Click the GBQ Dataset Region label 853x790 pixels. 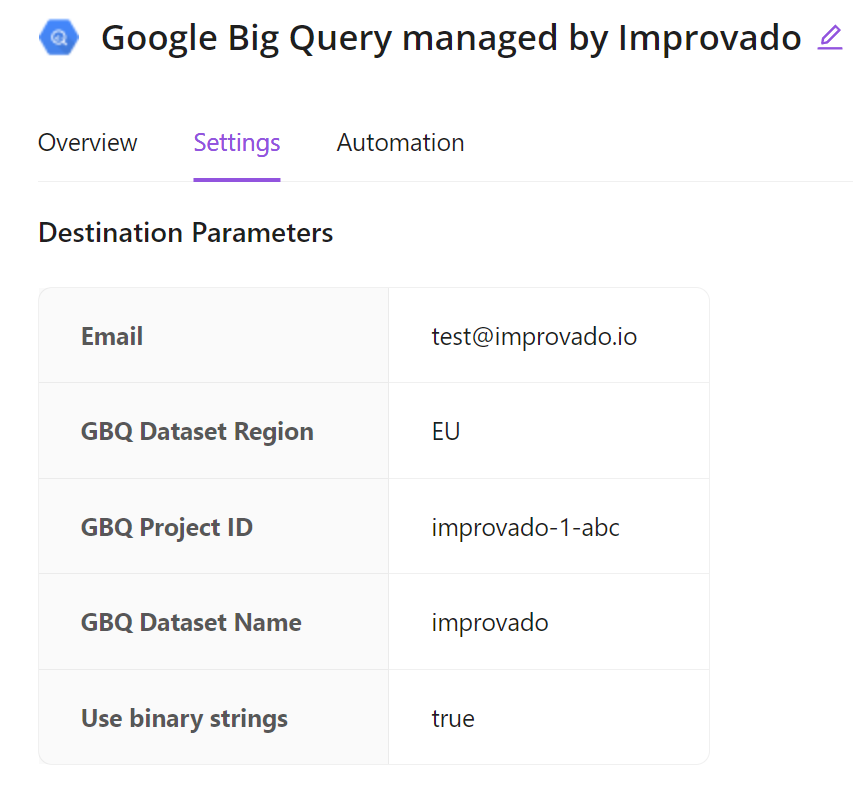pos(197,432)
